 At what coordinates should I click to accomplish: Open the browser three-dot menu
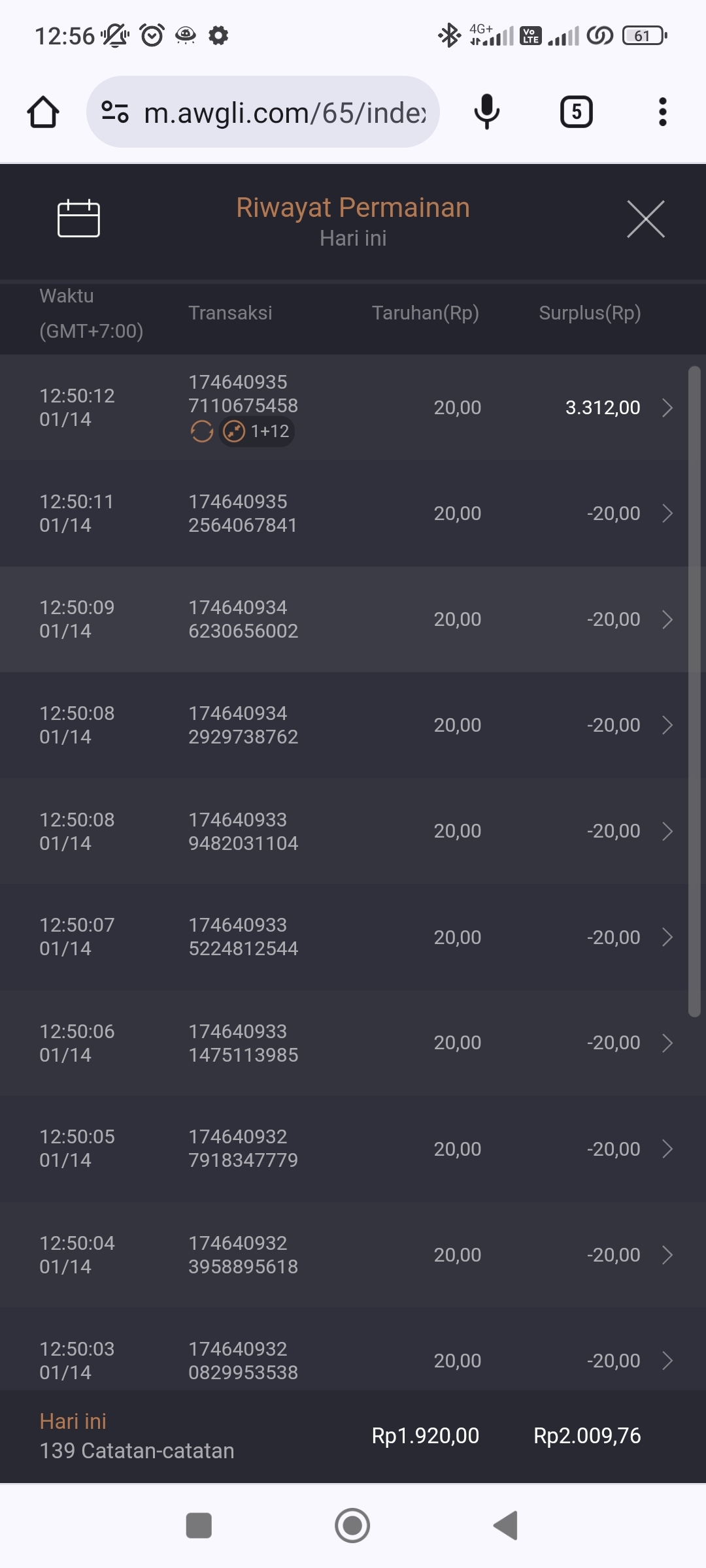pos(662,112)
